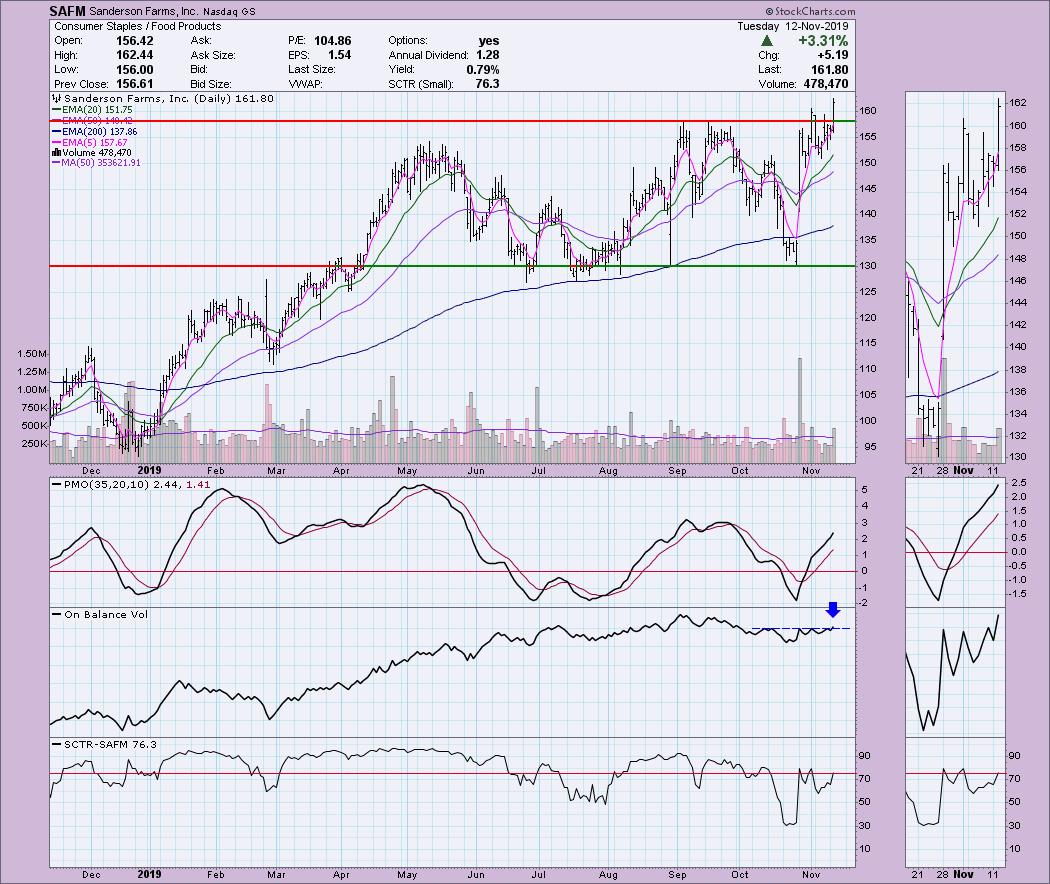Click the EMA(200) 137.86 legend entry
Image resolution: width=1050 pixels, height=884 pixels.
pos(94,132)
